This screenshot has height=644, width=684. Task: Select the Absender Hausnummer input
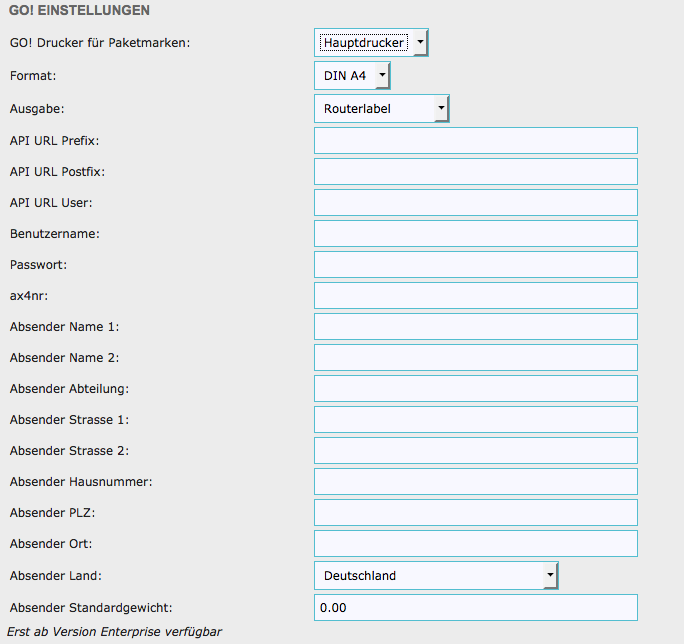tap(475, 482)
